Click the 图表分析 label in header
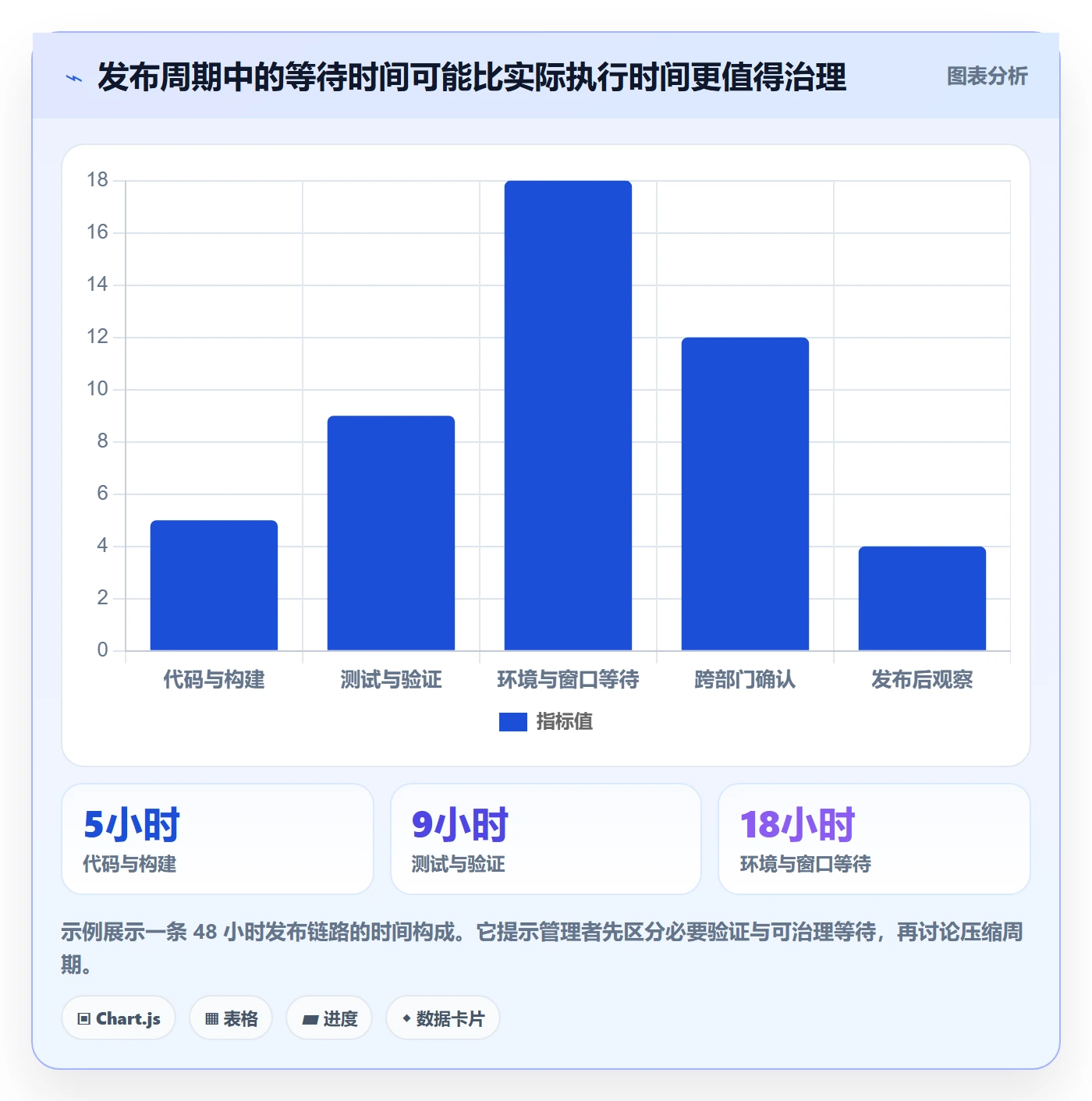 (x=987, y=76)
